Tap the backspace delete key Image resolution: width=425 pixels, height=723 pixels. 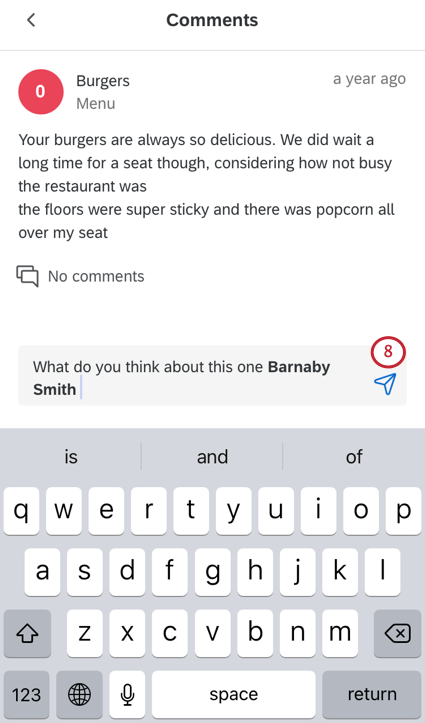point(397,634)
